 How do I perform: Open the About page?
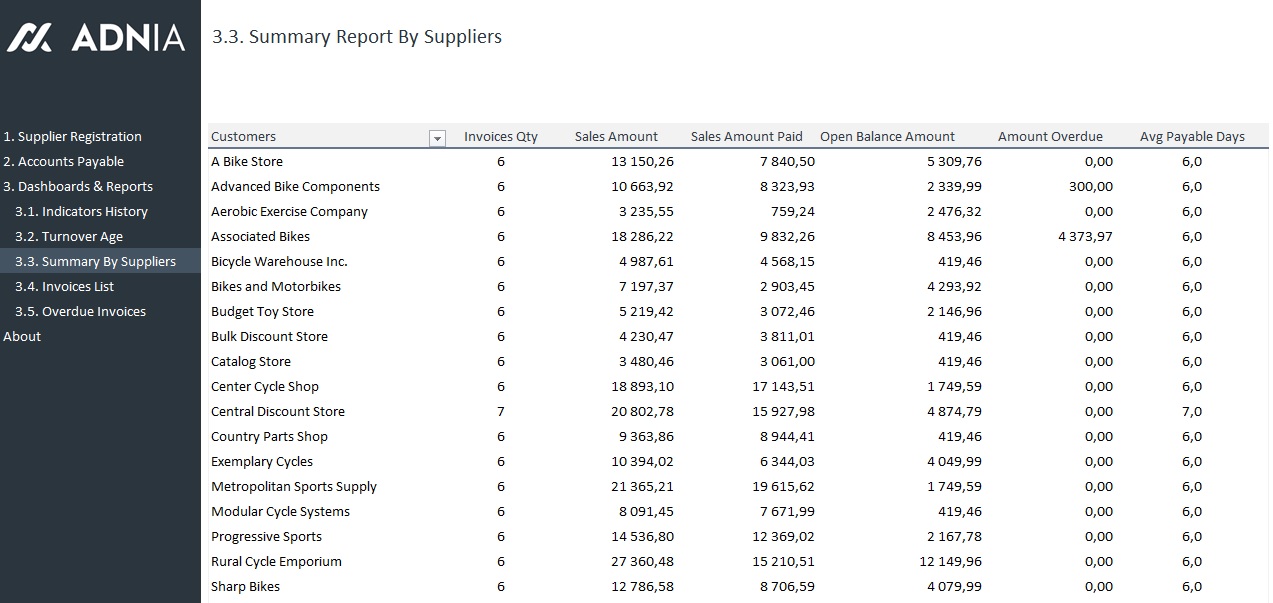[22, 337]
